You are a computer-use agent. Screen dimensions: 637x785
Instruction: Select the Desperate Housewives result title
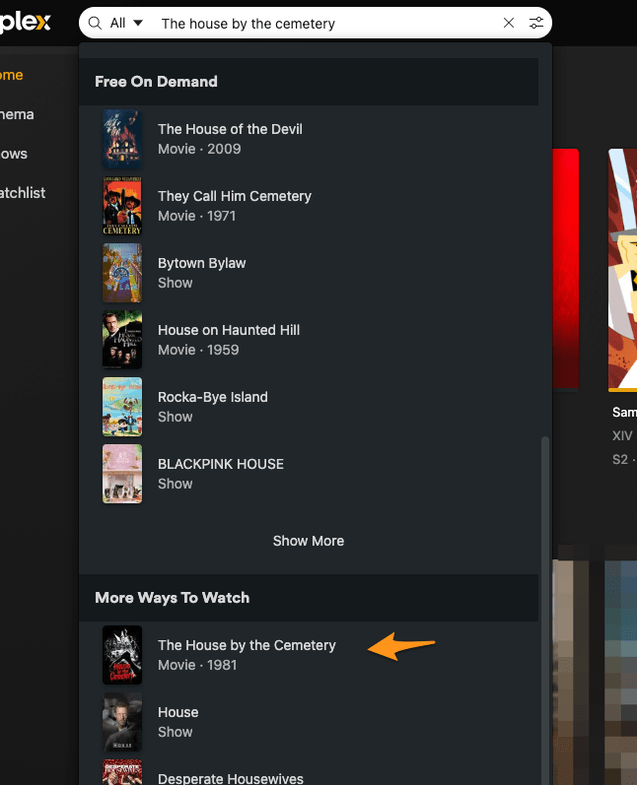tap(230, 778)
